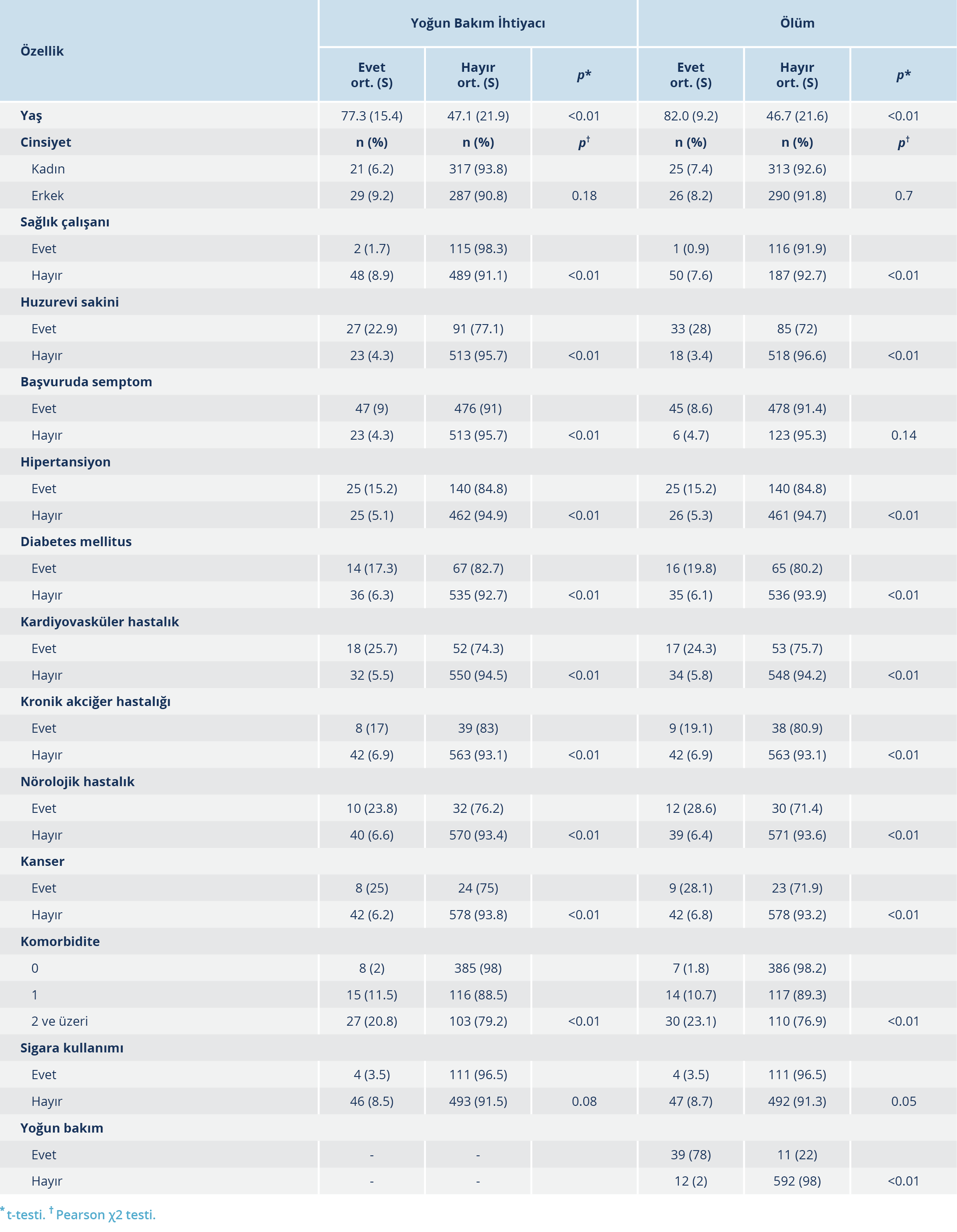Click the Sigara kullanımı section heading

72,1048
